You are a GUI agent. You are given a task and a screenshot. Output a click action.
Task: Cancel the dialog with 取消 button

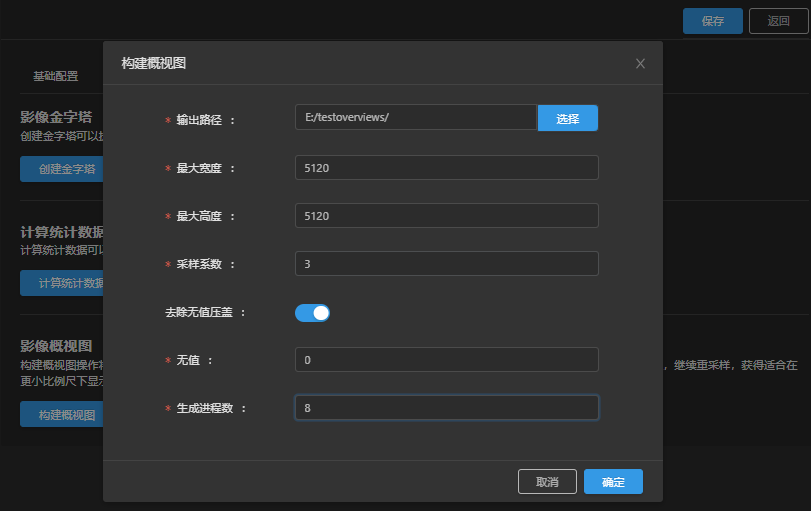(547, 482)
